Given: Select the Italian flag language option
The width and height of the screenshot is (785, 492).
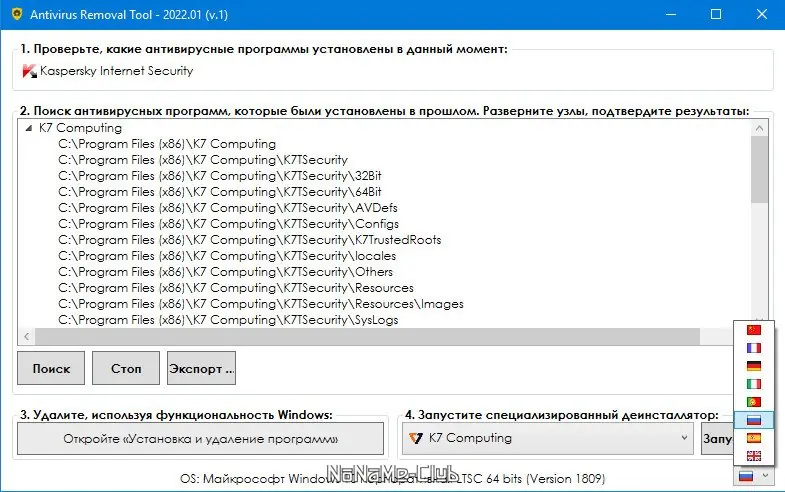Looking at the screenshot, I should tap(753, 384).
